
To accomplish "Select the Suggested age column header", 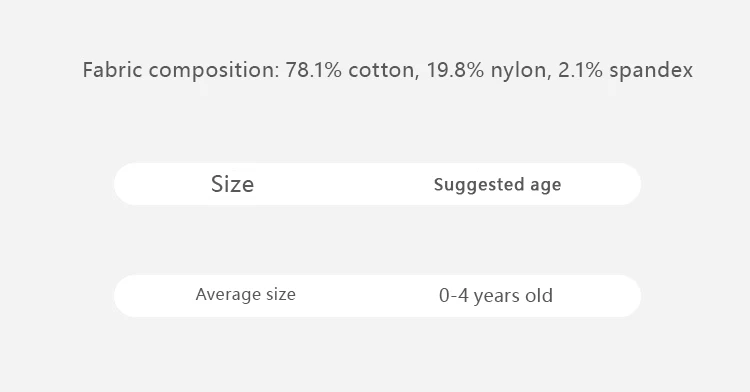I will [497, 185].
